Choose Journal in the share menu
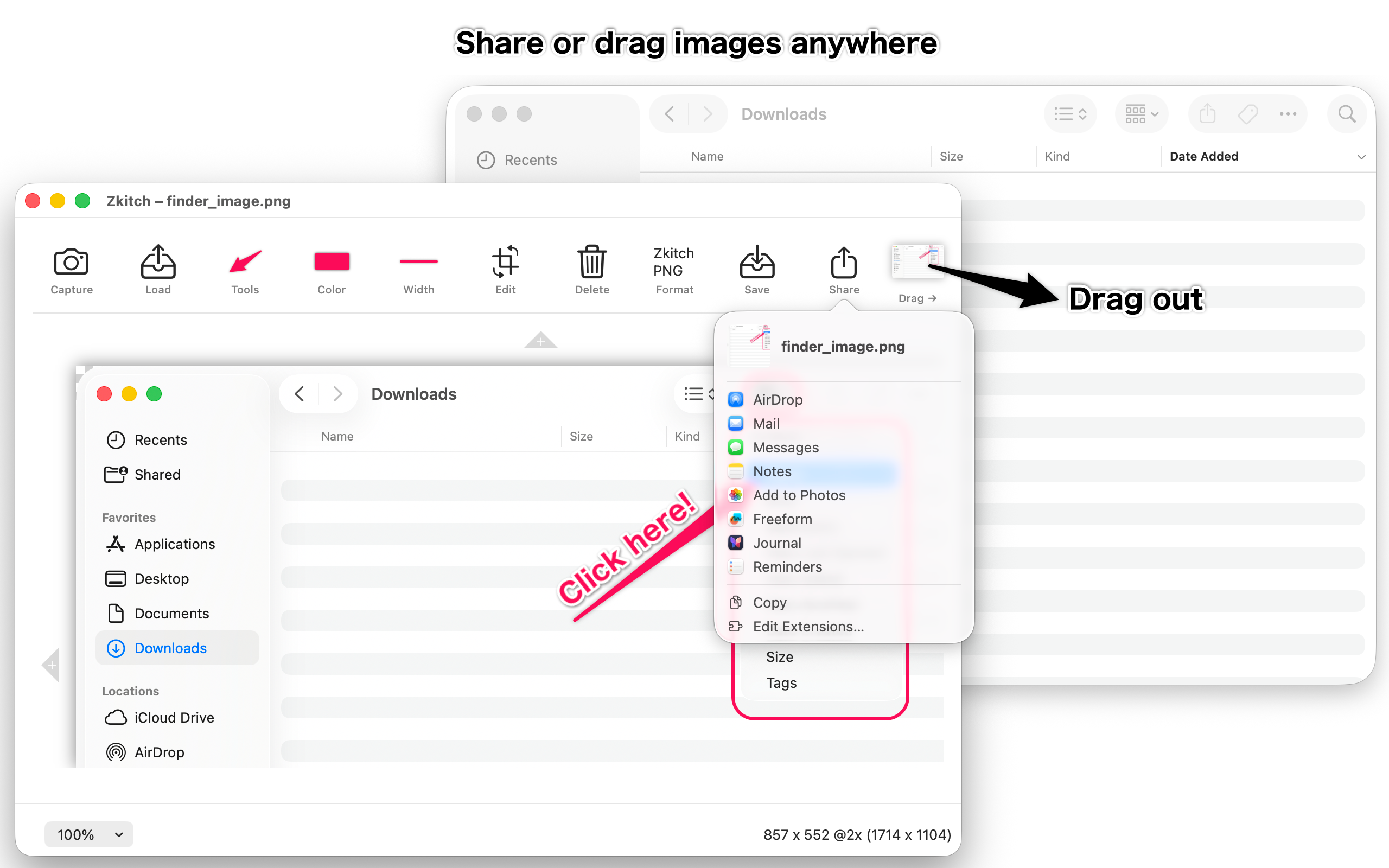The height and width of the screenshot is (868, 1389). click(x=776, y=543)
